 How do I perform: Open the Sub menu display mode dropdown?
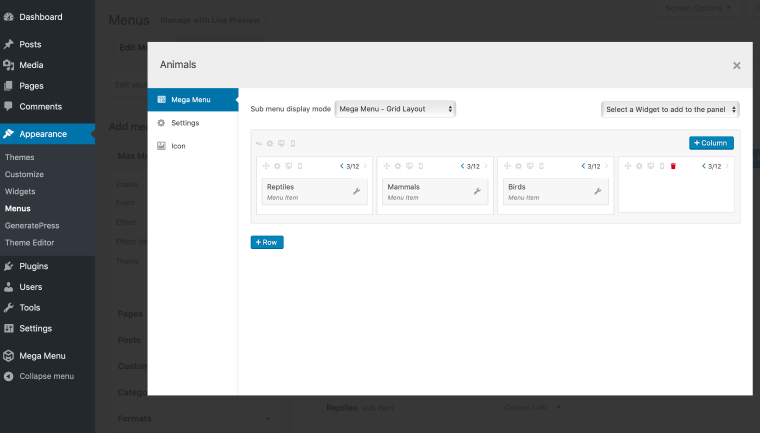(x=395, y=109)
